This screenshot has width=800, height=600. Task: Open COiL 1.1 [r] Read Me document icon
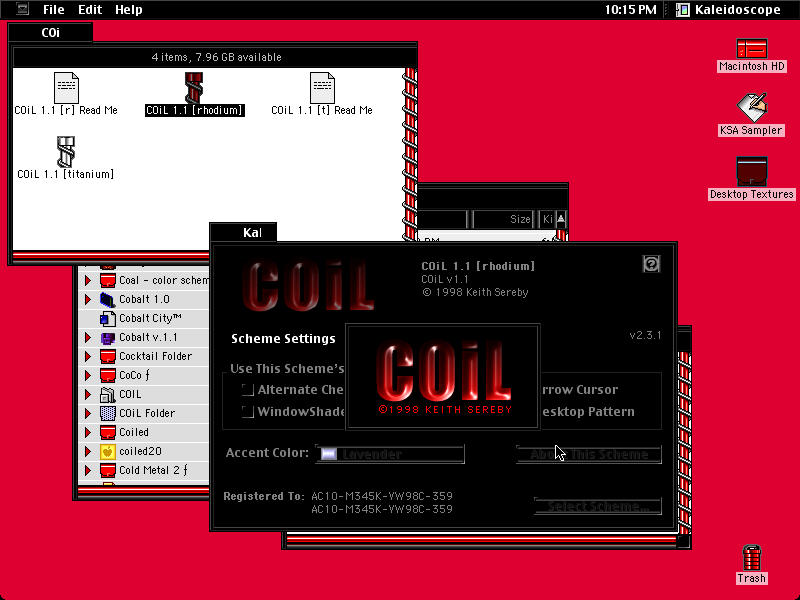(66, 88)
